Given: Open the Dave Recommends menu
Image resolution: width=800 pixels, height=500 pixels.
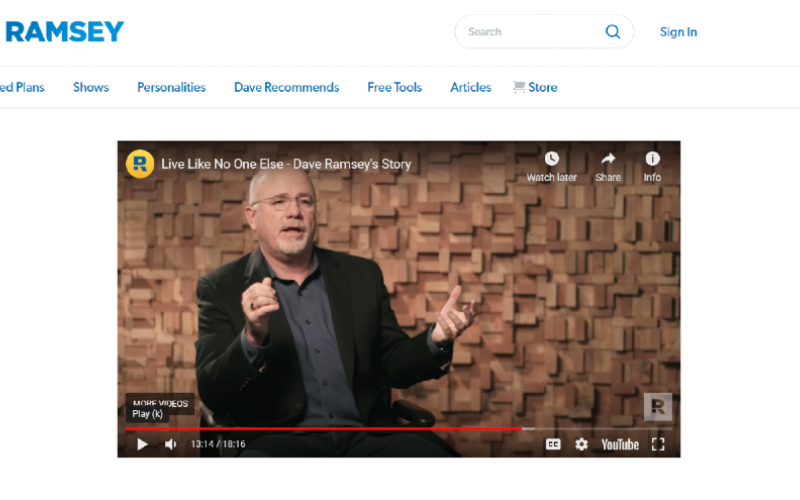Looking at the screenshot, I should pyautogui.click(x=286, y=87).
